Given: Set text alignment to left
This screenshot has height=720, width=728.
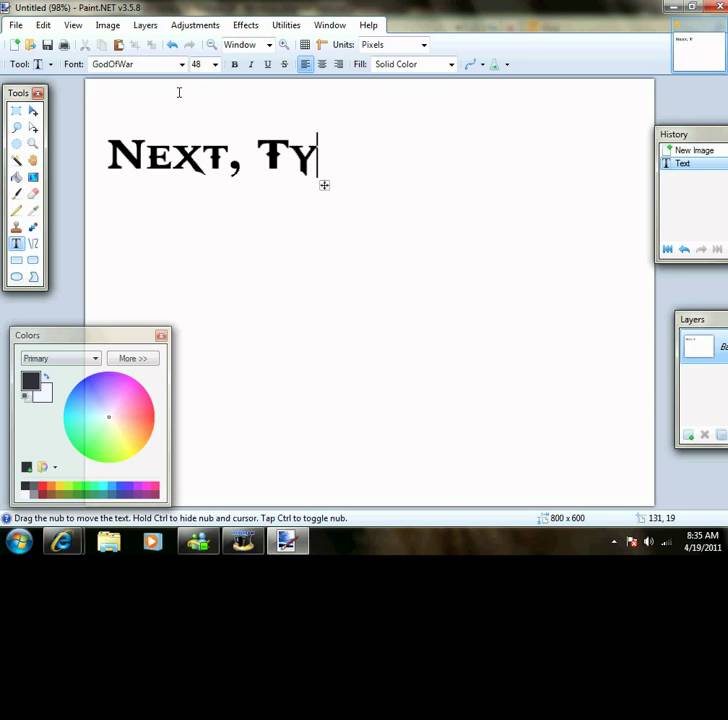Looking at the screenshot, I should [305, 65].
